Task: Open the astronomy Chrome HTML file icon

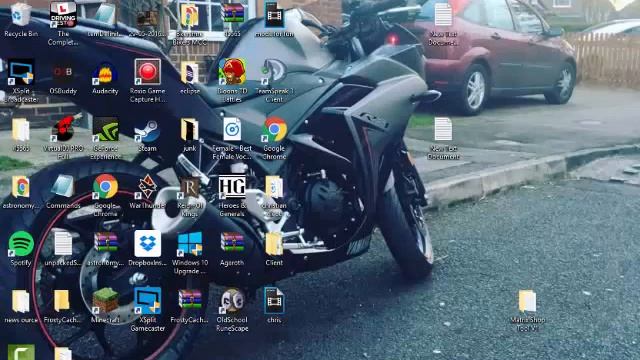Action: pyautogui.click(x=21, y=187)
